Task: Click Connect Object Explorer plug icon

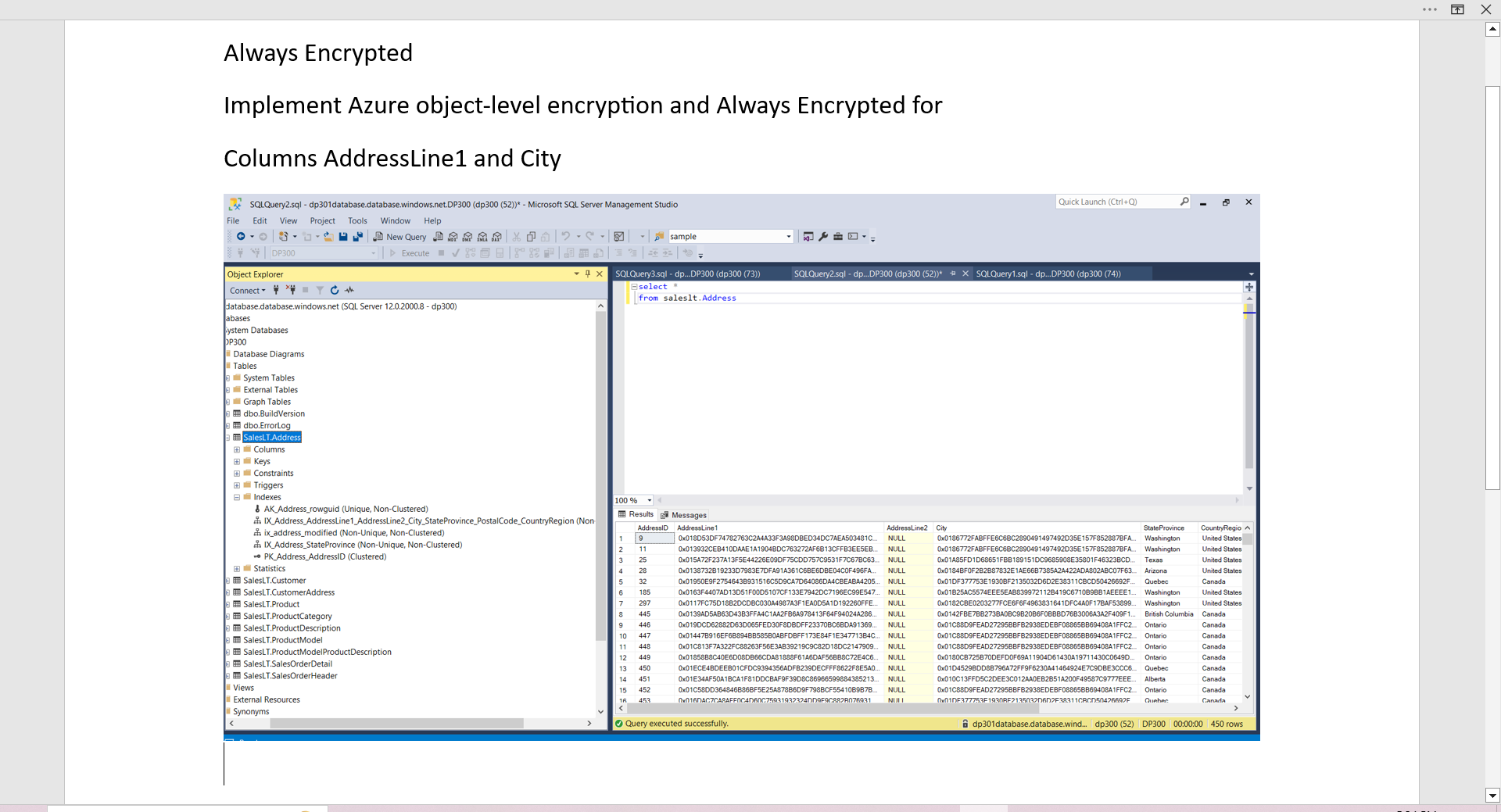Action: 276,290
